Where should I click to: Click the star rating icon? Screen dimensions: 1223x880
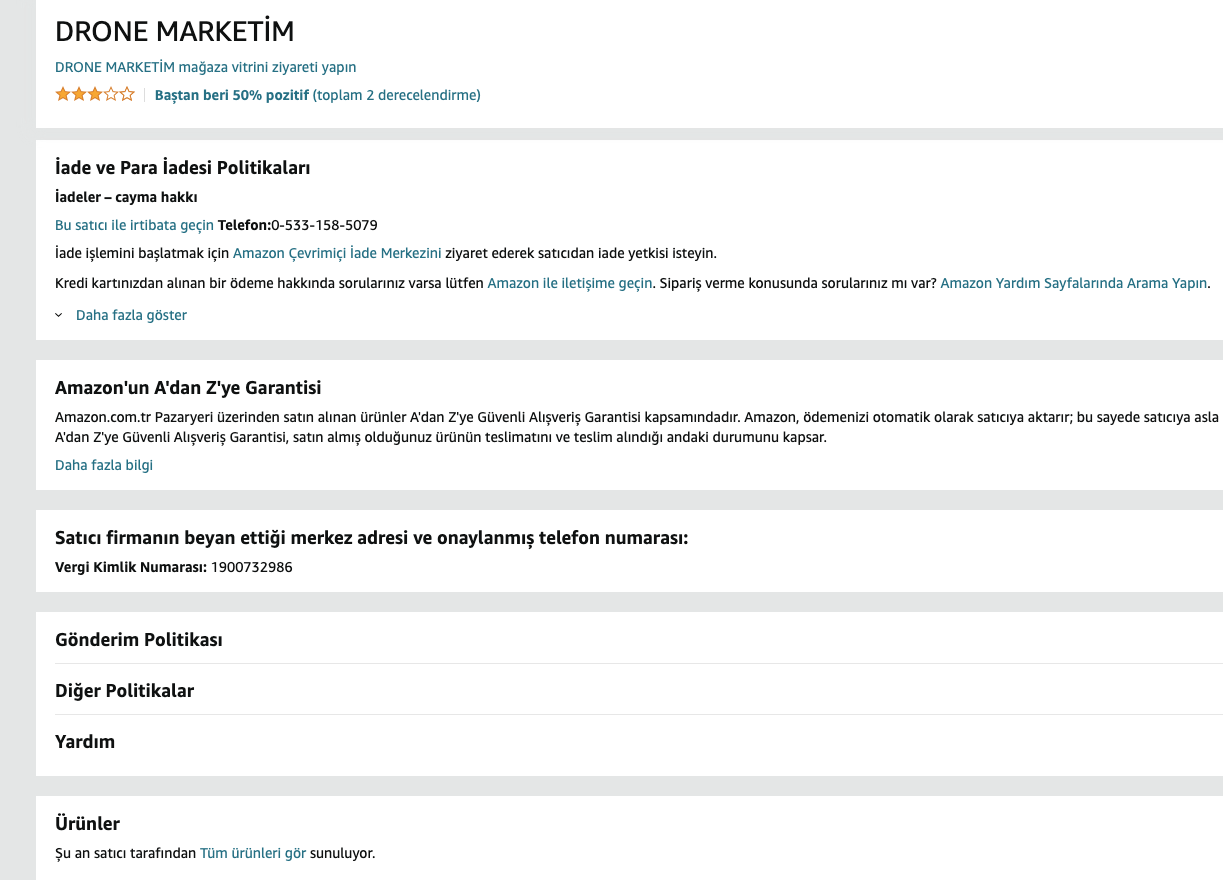[94, 95]
